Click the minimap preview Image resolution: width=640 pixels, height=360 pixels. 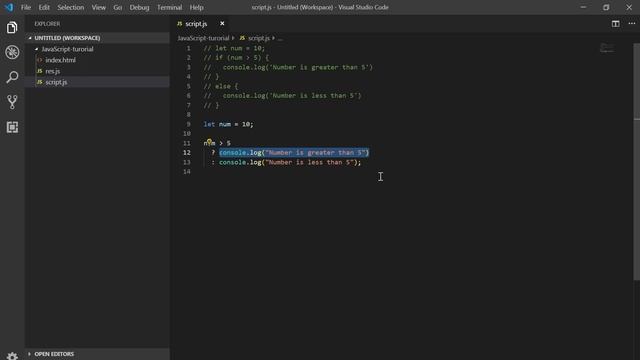[x=607, y=48]
